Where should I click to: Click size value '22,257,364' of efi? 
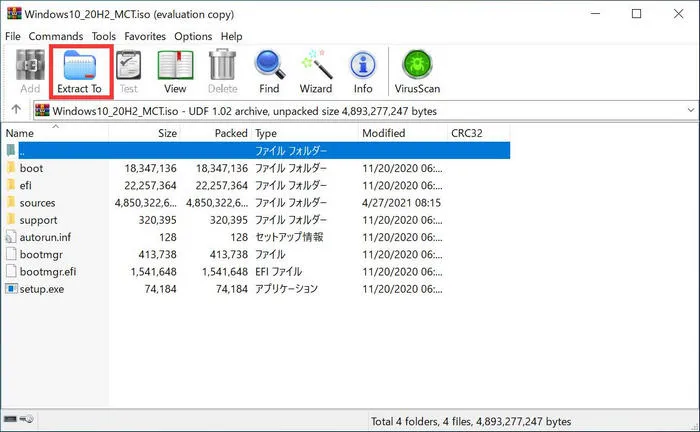[x=150, y=185]
